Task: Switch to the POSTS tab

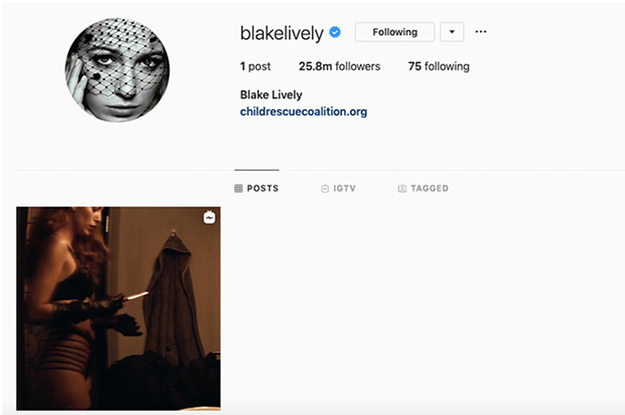Action: (x=257, y=188)
